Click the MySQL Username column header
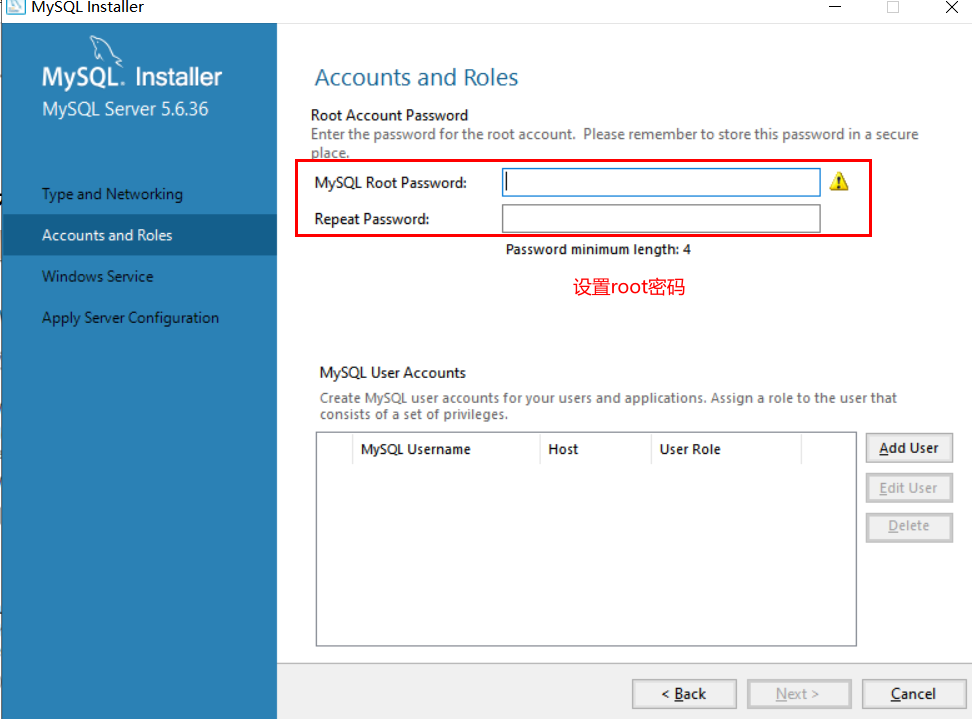The image size is (972, 719). (x=415, y=449)
